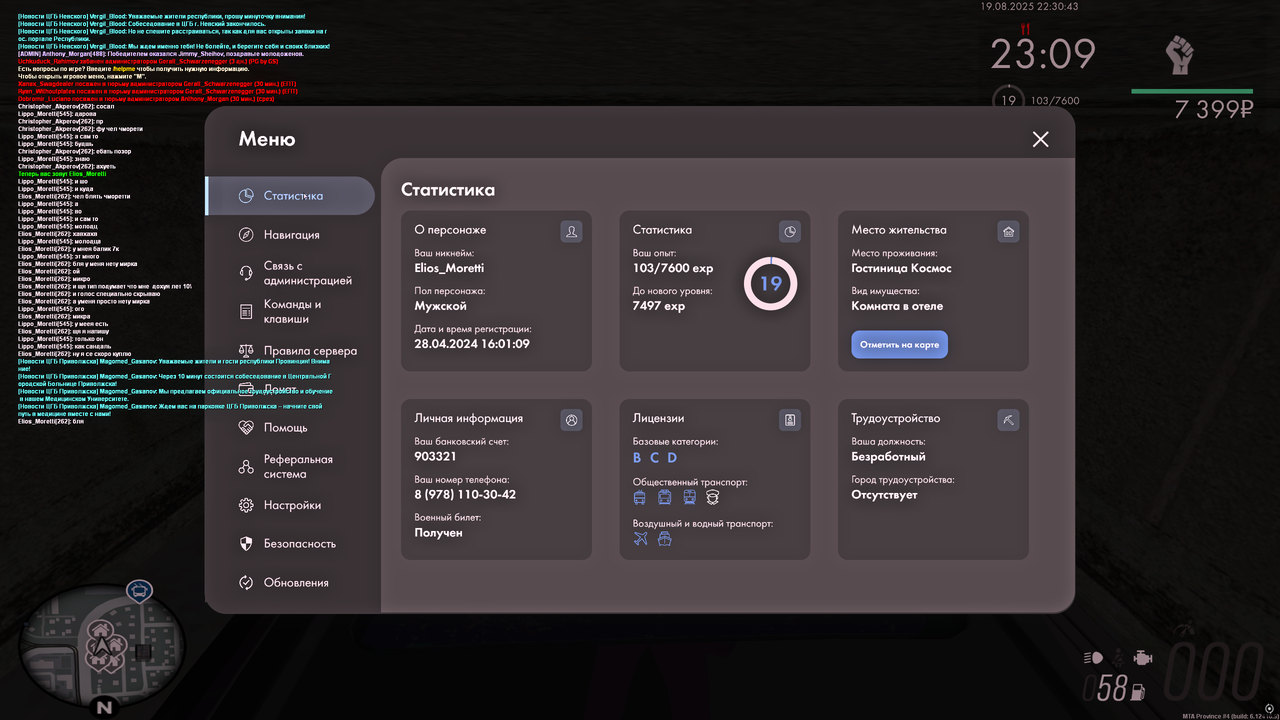Click the fuel pump icon near 58
The height and width of the screenshot is (720, 1280).
tap(1138, 691)
